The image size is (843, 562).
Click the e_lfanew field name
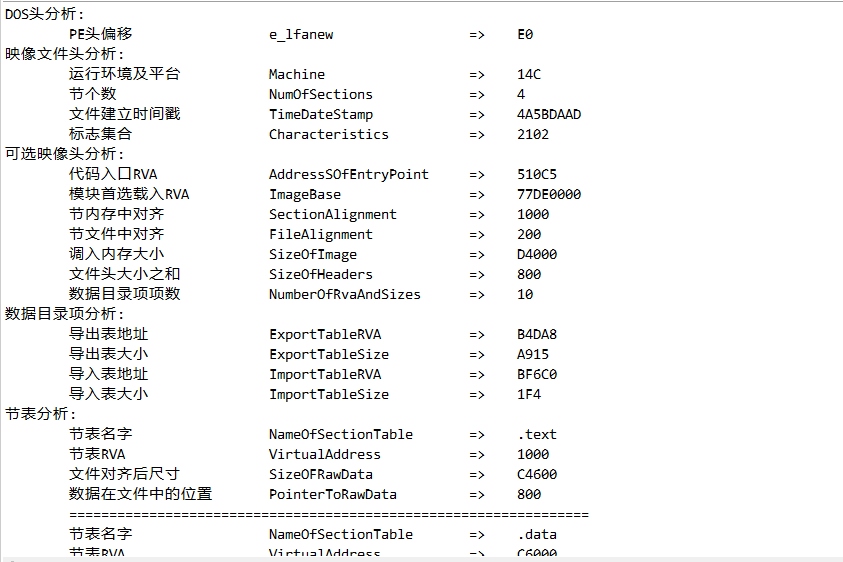pyautogui.click(x=301, y=34)
